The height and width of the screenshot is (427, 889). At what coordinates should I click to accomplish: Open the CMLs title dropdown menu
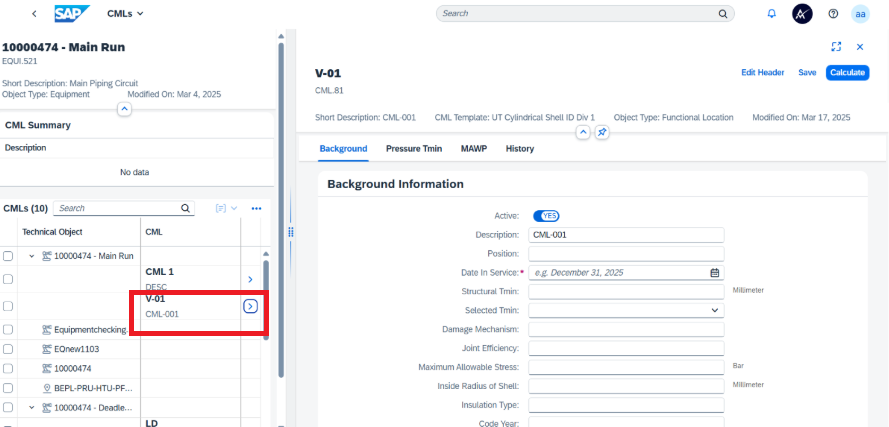click(125, 14)
